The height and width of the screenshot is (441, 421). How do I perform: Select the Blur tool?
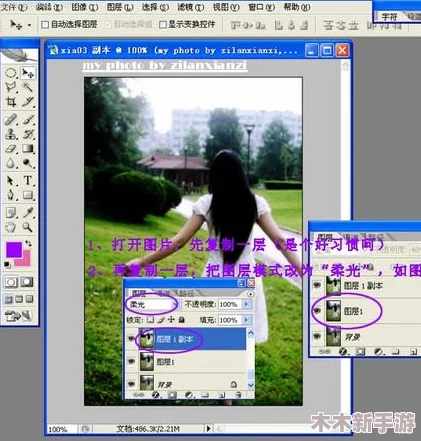pos(11,163)
